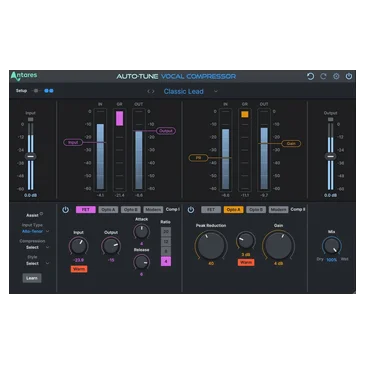The image size is (365, 365).
Task: Open the Classic Lead preset dropdown
Action: [216, 91]
